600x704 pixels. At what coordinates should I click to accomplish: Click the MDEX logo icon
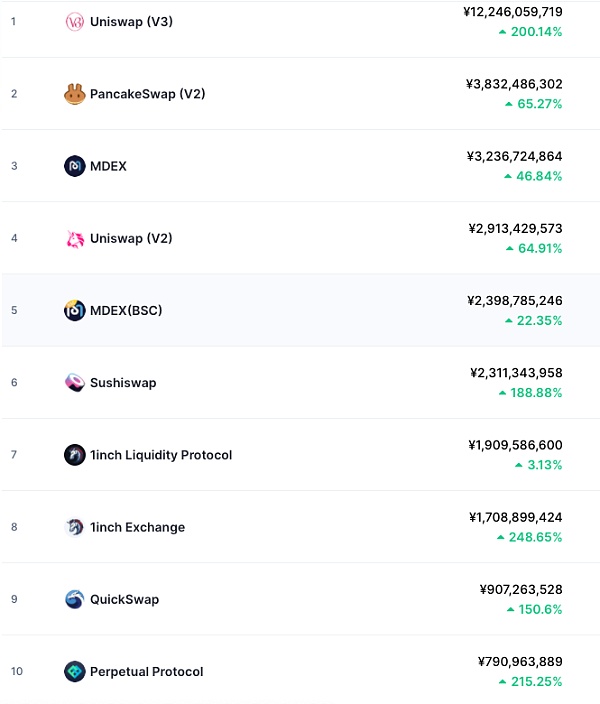(75, 166)
